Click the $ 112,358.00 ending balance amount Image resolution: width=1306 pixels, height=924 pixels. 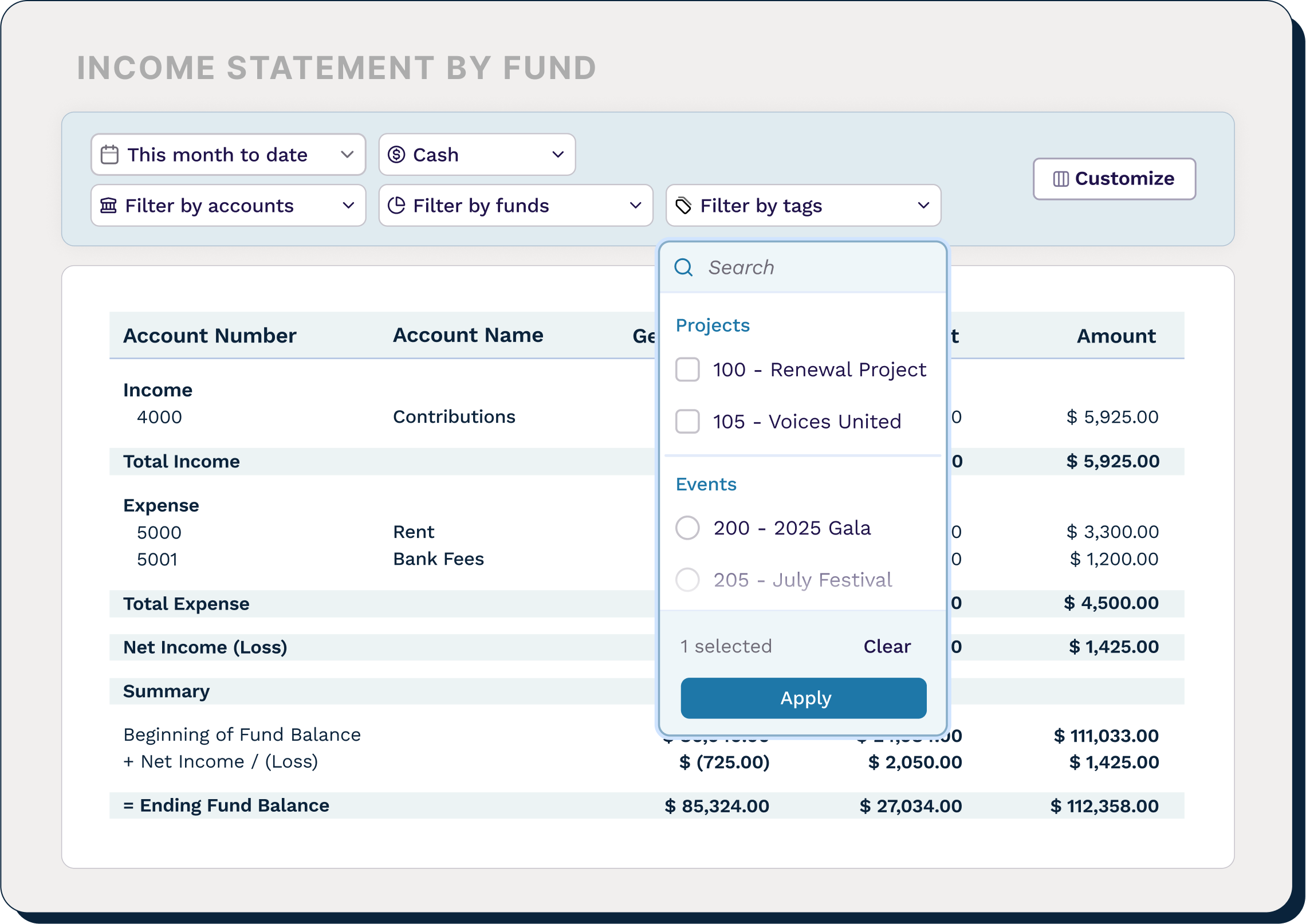(1104, 806)
